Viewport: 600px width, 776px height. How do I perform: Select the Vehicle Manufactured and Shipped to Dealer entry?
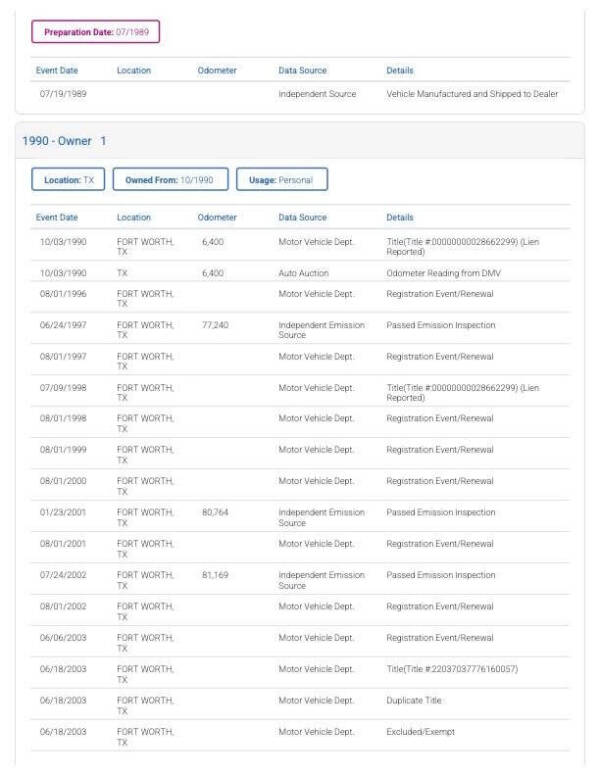(x=472, y=94)
